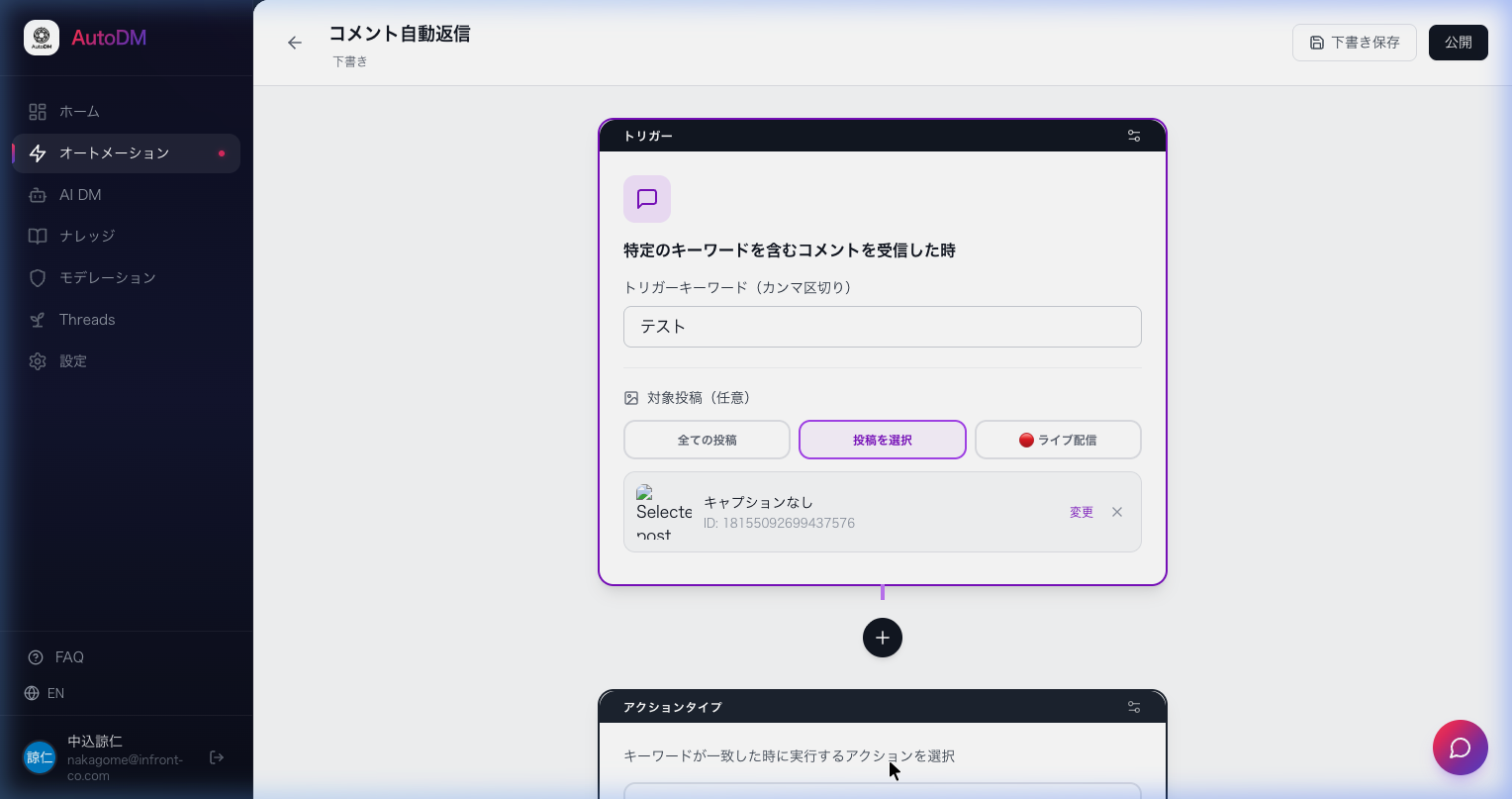Click the 変更 link on the selected post

pyautogui.click(x=1081, y=512)
